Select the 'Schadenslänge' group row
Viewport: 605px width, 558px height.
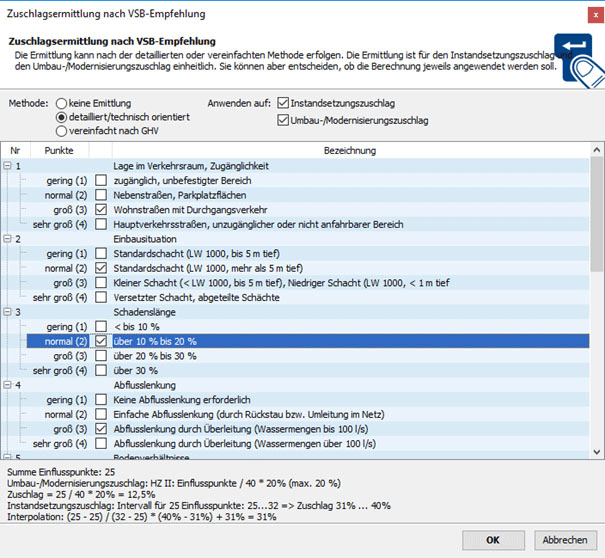tap(295, 312)
